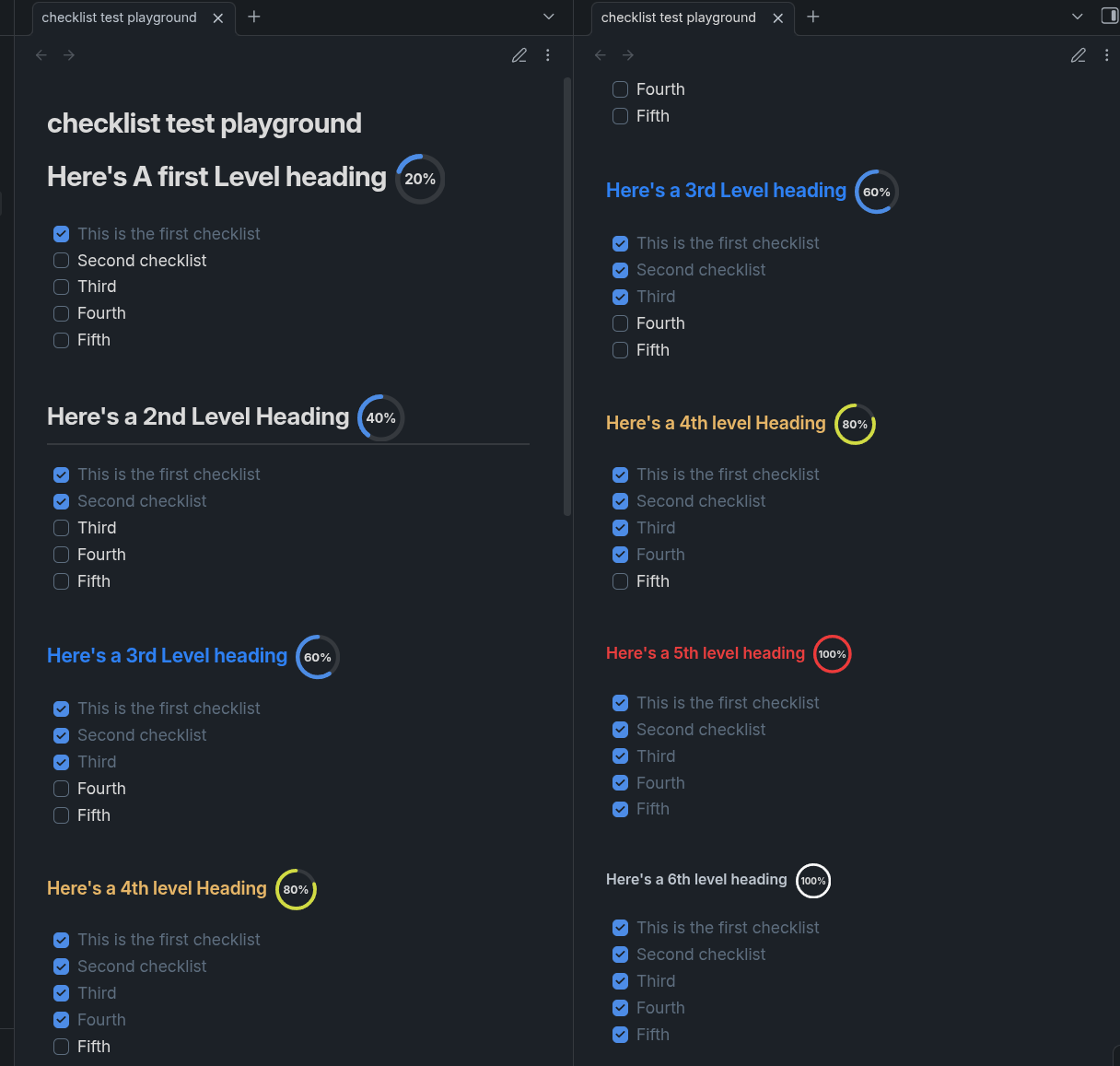Screen dimensions: 1120x1066
Task: Click the "Here's A first Level heading" text
Action: pos(216,177)
